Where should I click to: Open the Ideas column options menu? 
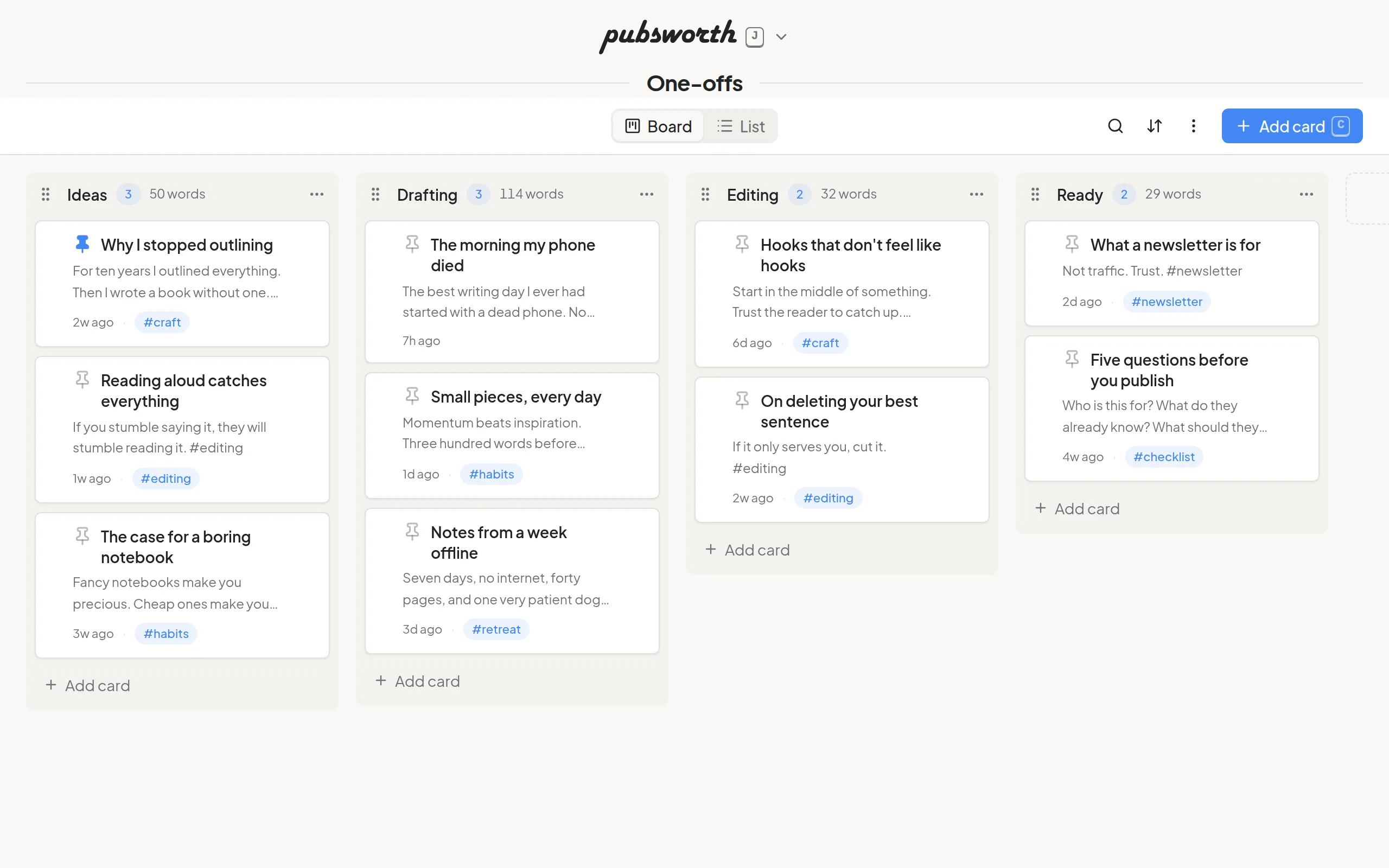click(x=317, y=195)
